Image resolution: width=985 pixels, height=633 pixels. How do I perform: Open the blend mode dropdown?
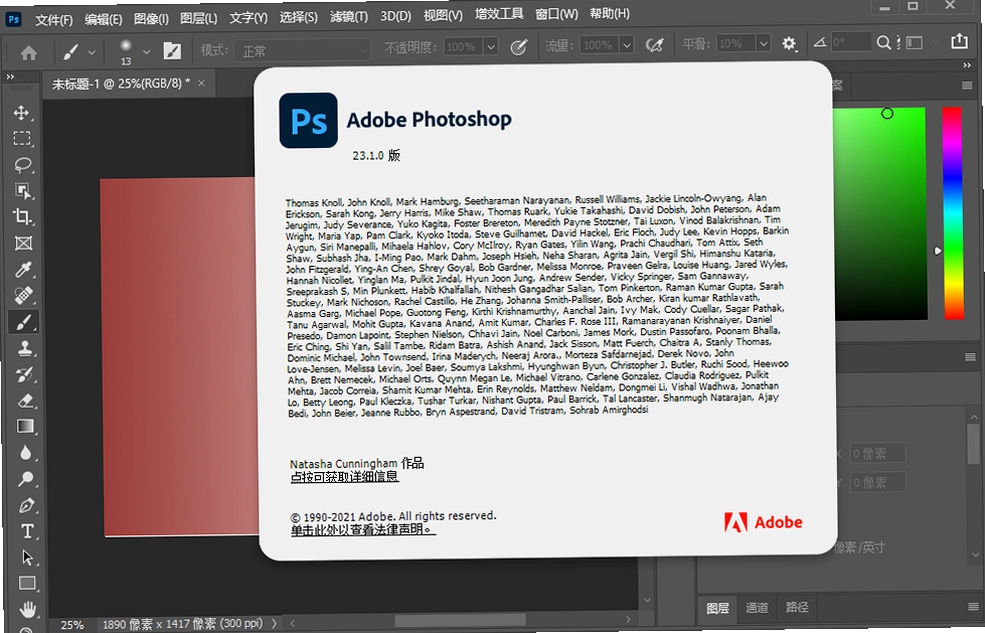click(302, 50)
